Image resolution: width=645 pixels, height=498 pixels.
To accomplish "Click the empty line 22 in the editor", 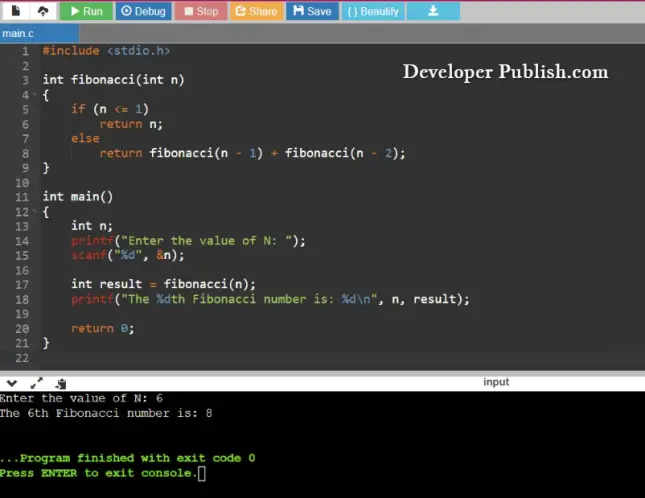I will pos(200,358).
